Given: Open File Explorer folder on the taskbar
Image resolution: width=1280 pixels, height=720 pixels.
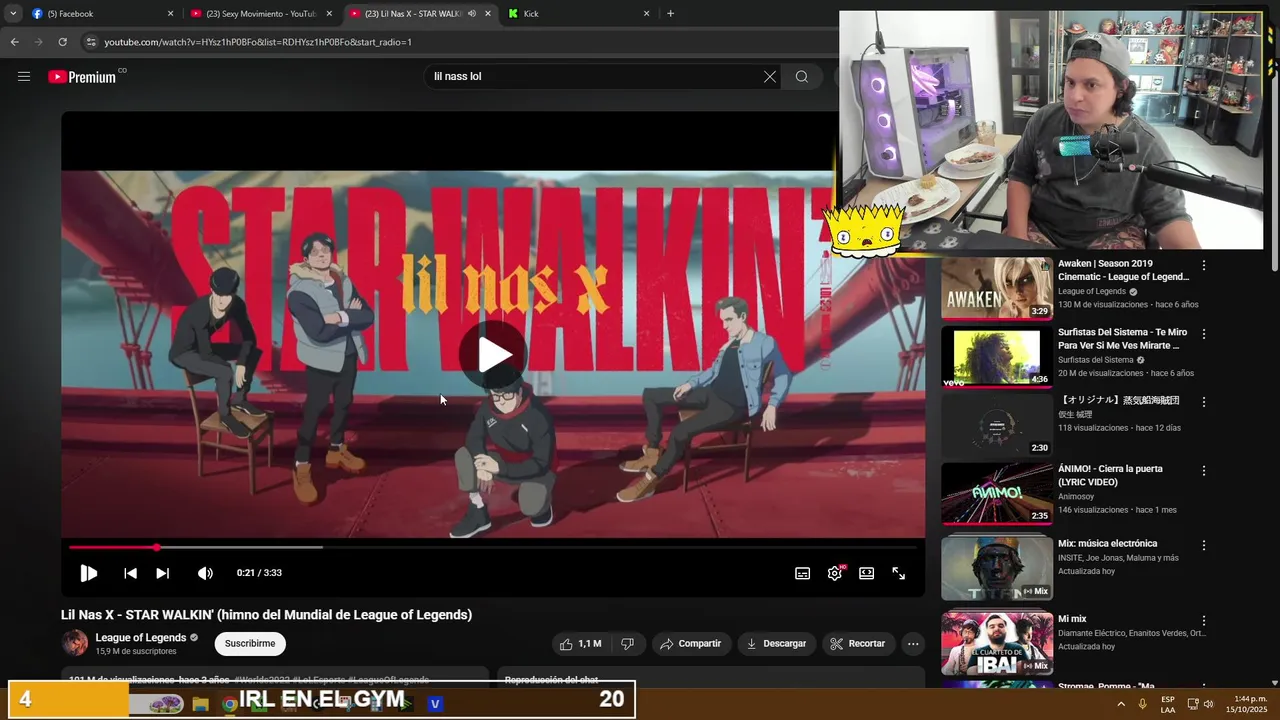Looking at the screenshot, I should click(200, 703).
